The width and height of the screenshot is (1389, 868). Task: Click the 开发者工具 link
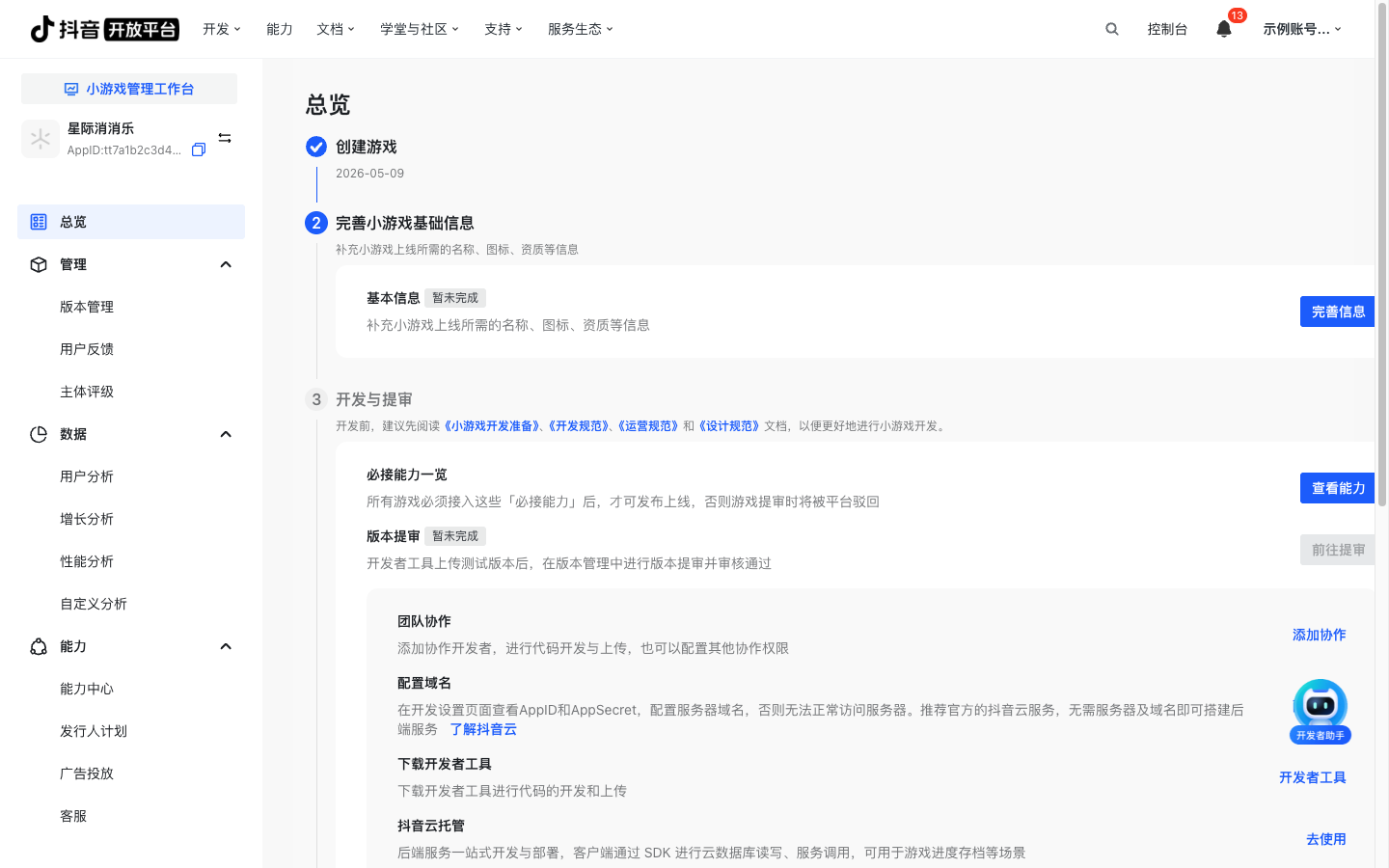[1312, 777]
